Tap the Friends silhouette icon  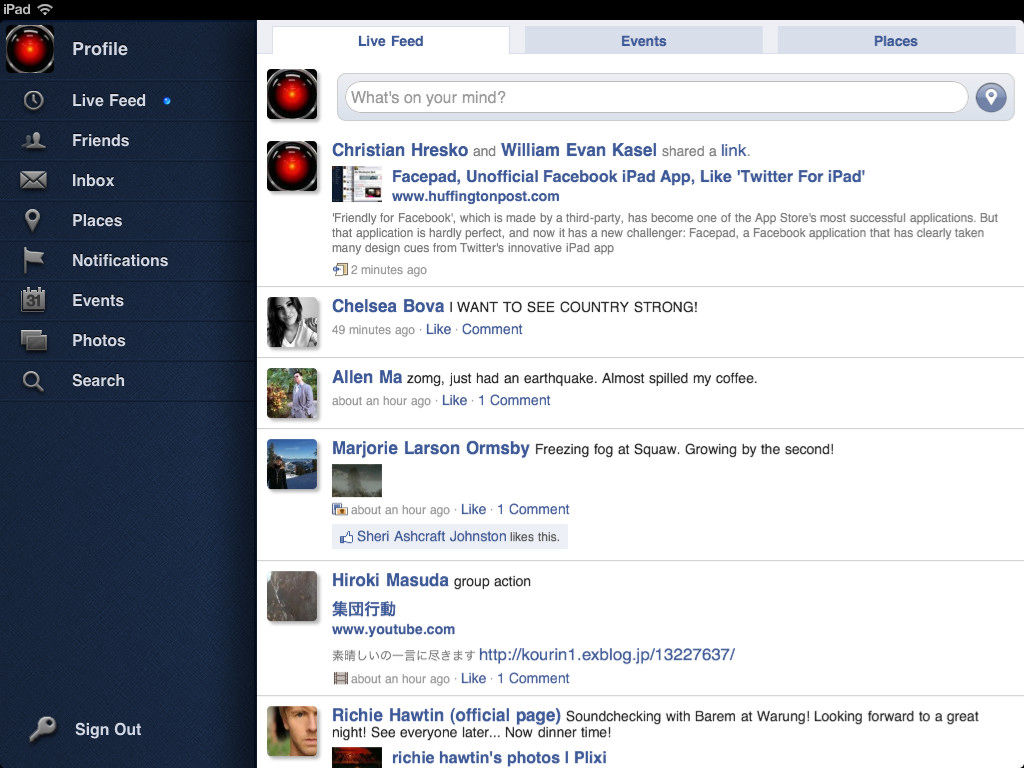[x=33, y=140]
